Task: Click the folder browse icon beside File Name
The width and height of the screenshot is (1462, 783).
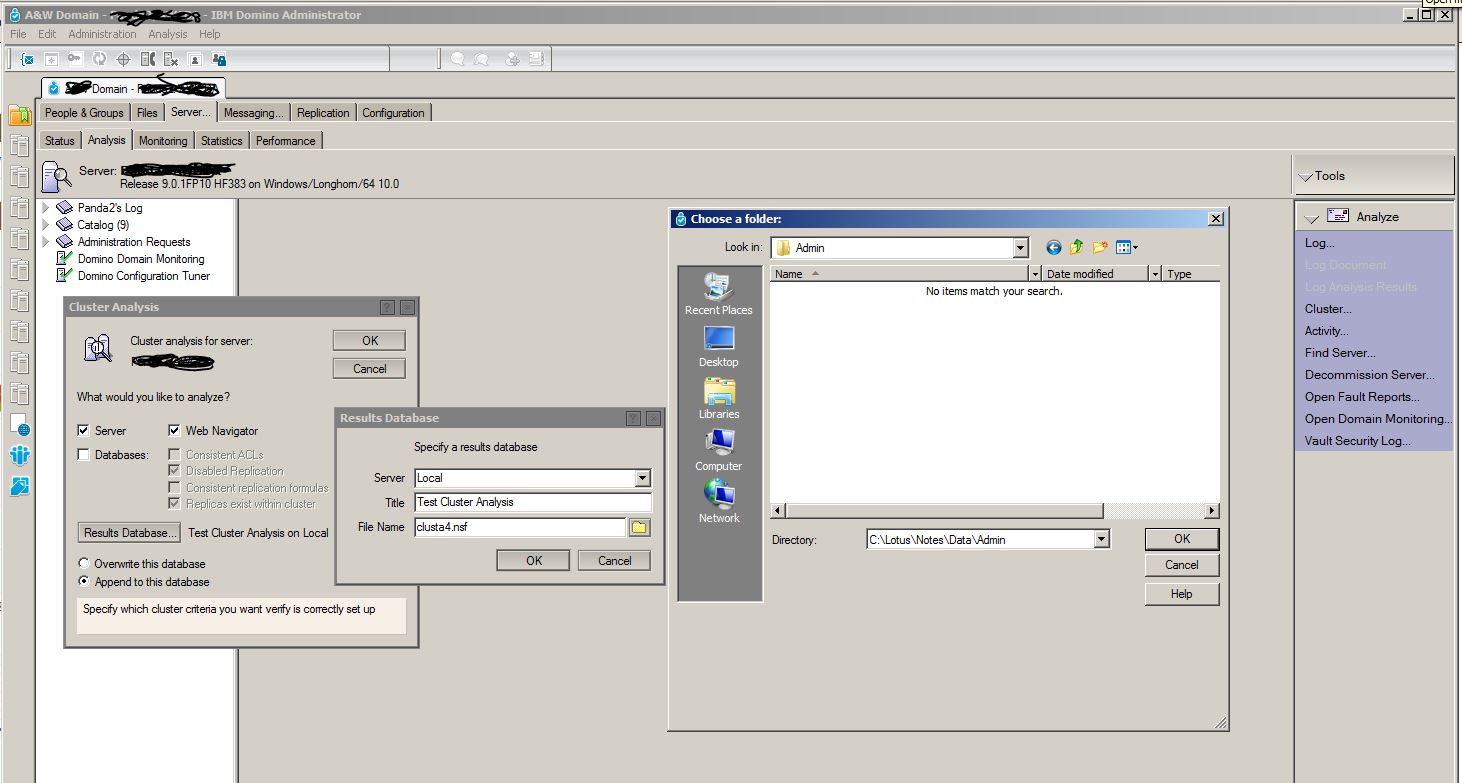Action: tap(640, 527)
